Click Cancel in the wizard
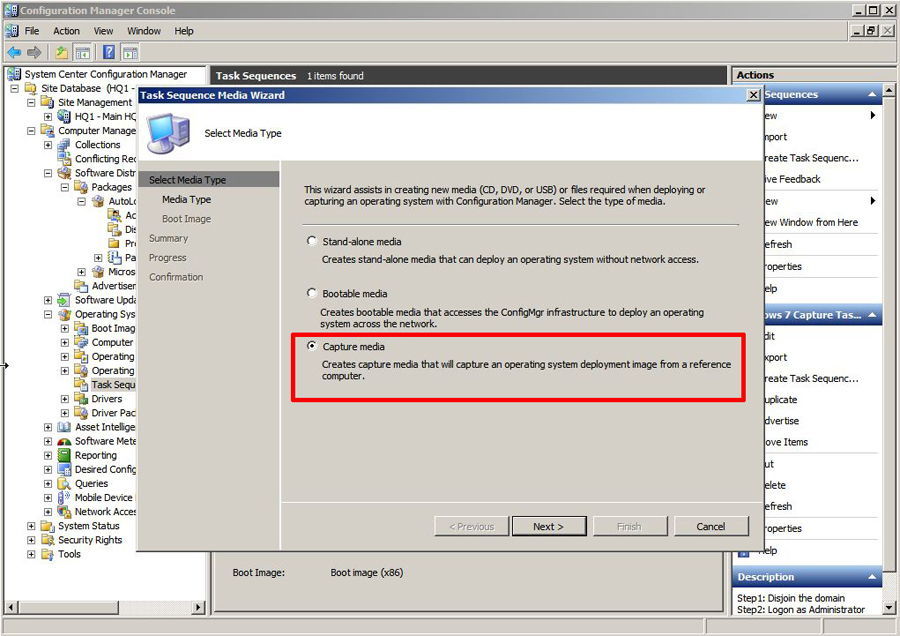 click(x=711, y=526)
